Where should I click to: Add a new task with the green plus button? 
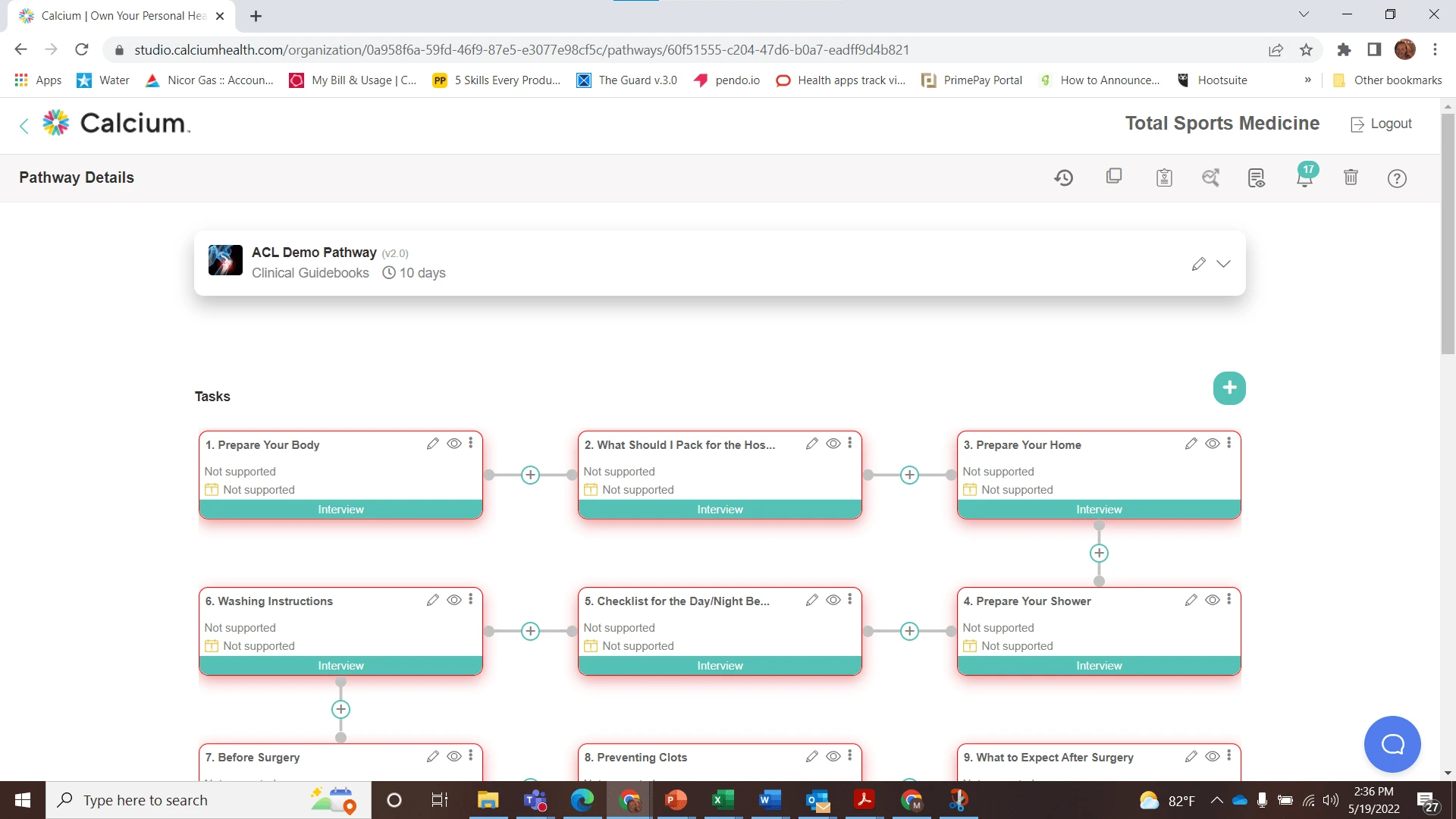tap(1229, 388)
